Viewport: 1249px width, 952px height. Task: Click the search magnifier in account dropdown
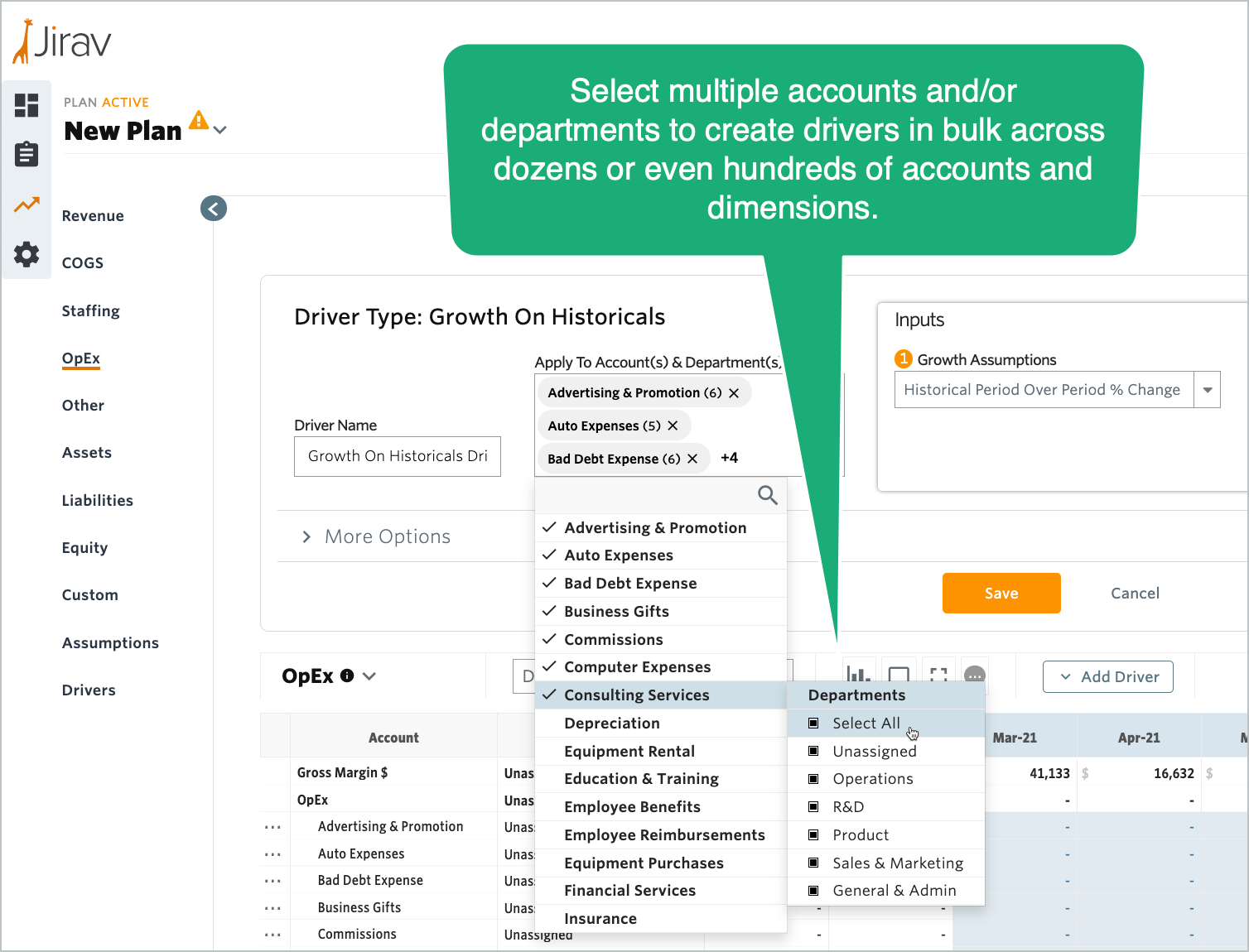(x=767, y=495)
